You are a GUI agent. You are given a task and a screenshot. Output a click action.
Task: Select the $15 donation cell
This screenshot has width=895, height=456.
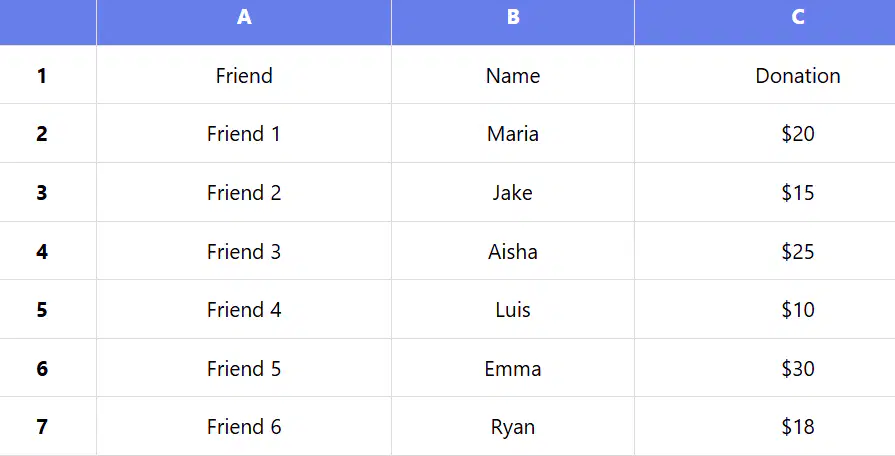[765, 192]
